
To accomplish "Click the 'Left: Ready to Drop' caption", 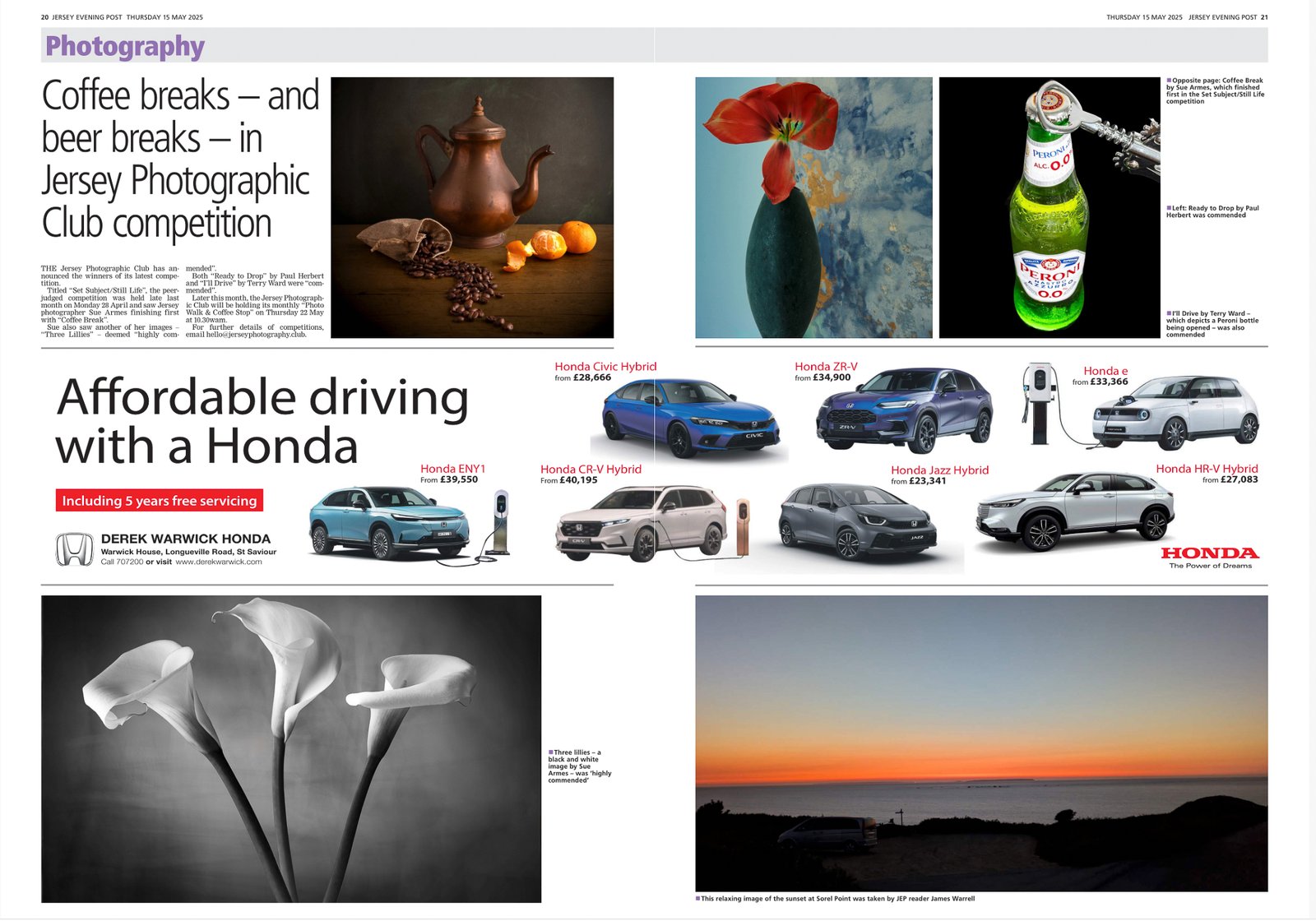I will click(1213, 211).
